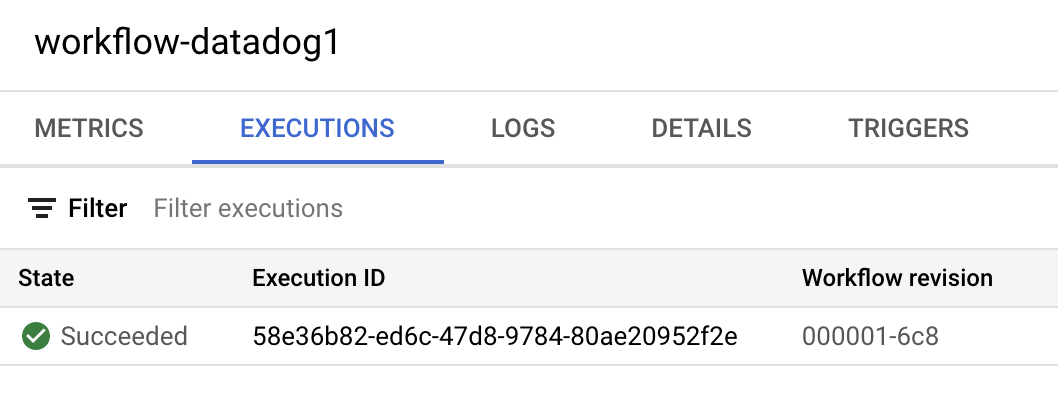
Task: Open the METRICS tab
Action: click(89, 128)
